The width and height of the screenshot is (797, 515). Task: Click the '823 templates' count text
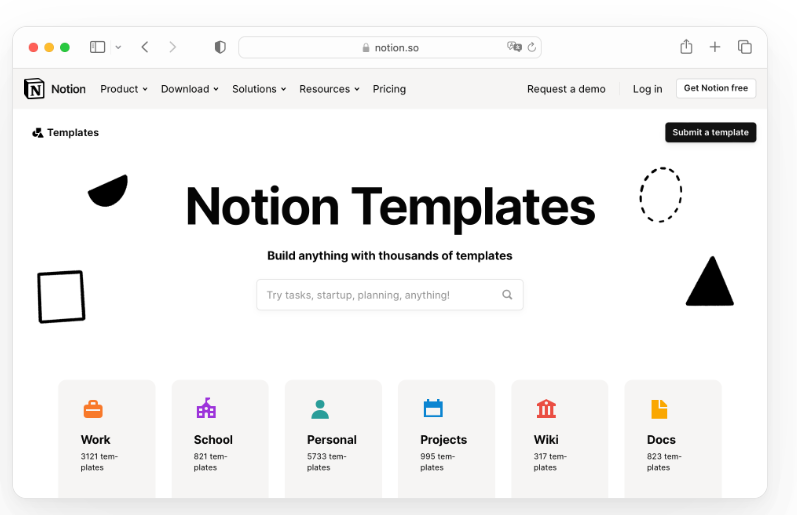pyautogui.click(x=664, y=462)
